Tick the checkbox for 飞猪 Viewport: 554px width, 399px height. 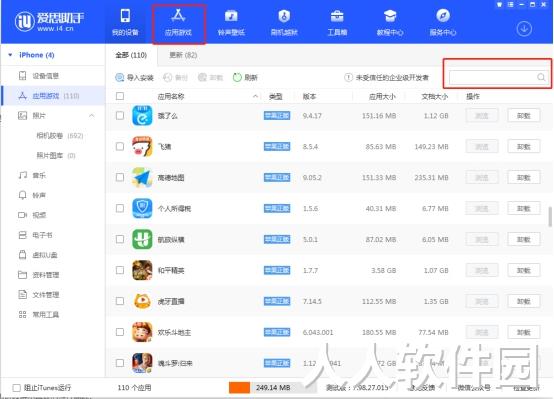coord(120,146)
